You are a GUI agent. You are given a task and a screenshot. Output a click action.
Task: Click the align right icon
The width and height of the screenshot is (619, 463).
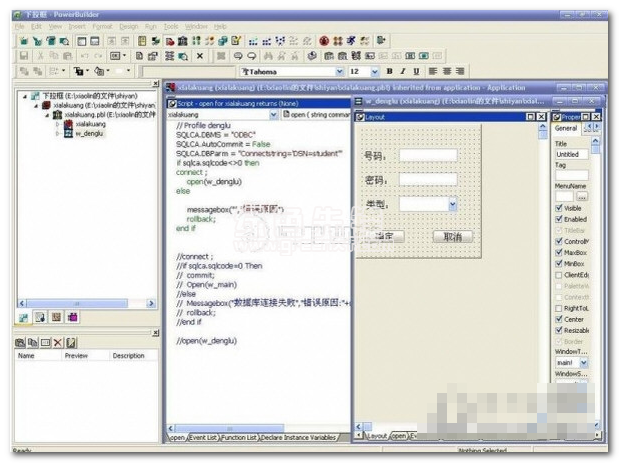[x=460, y=72]
